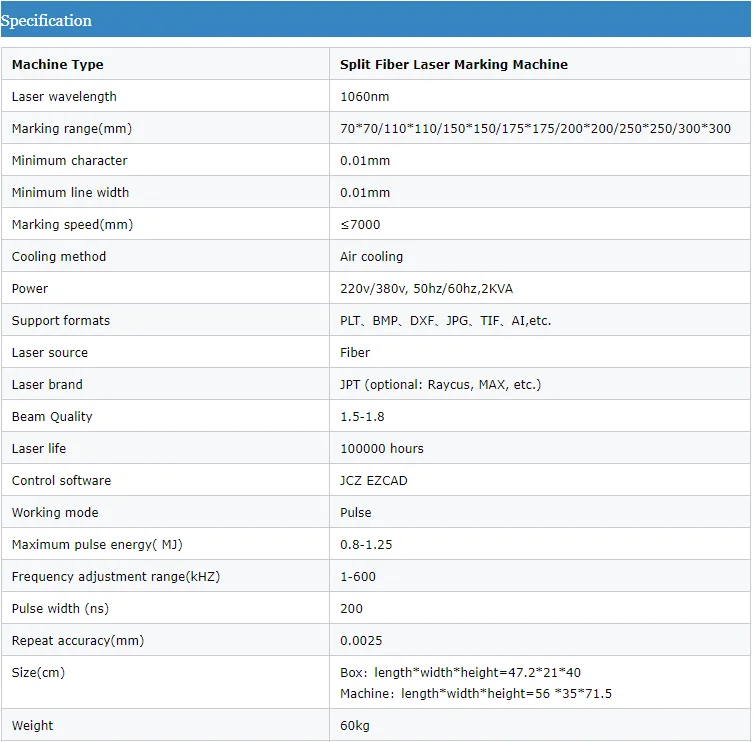
Task: Select the Laser source label
Action: [49, 353]
